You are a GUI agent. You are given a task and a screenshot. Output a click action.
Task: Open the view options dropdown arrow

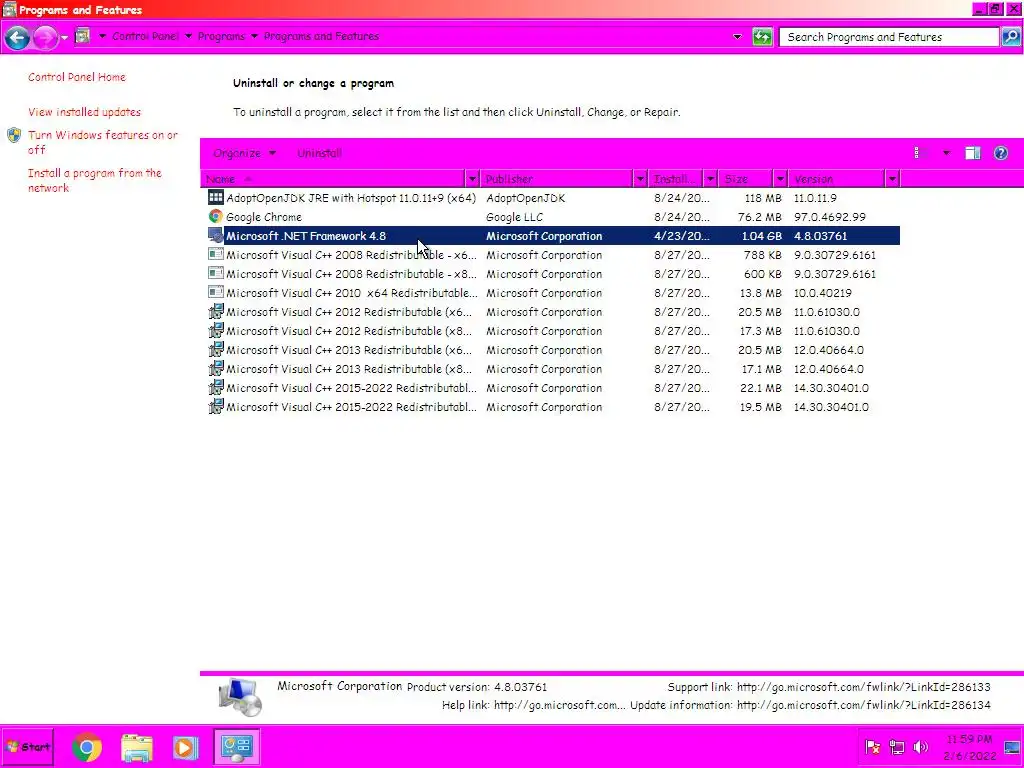pyautogui.click(x=946, y=153)
